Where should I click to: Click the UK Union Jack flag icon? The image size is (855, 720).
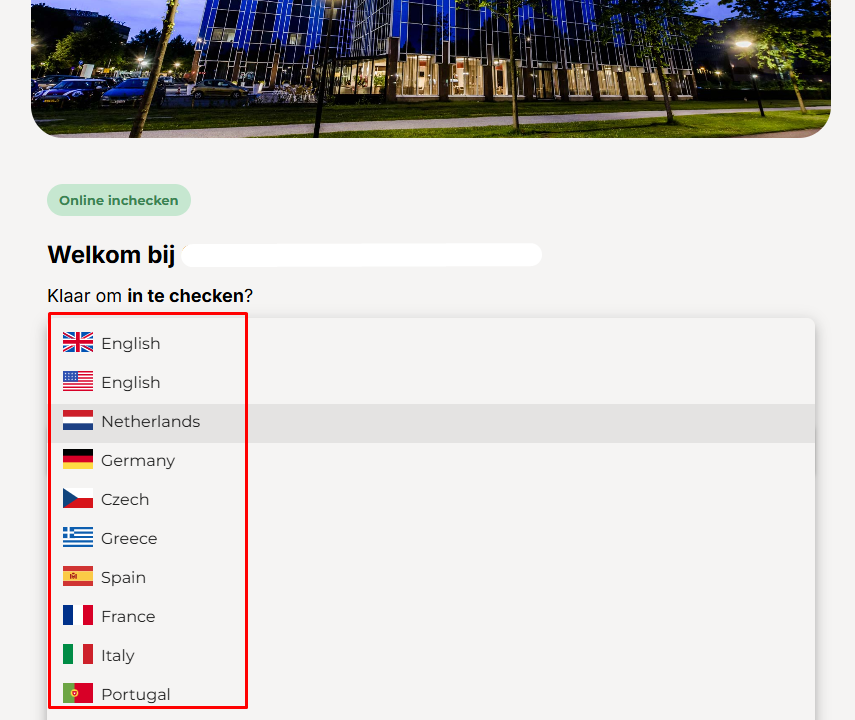tap(78, 343)
